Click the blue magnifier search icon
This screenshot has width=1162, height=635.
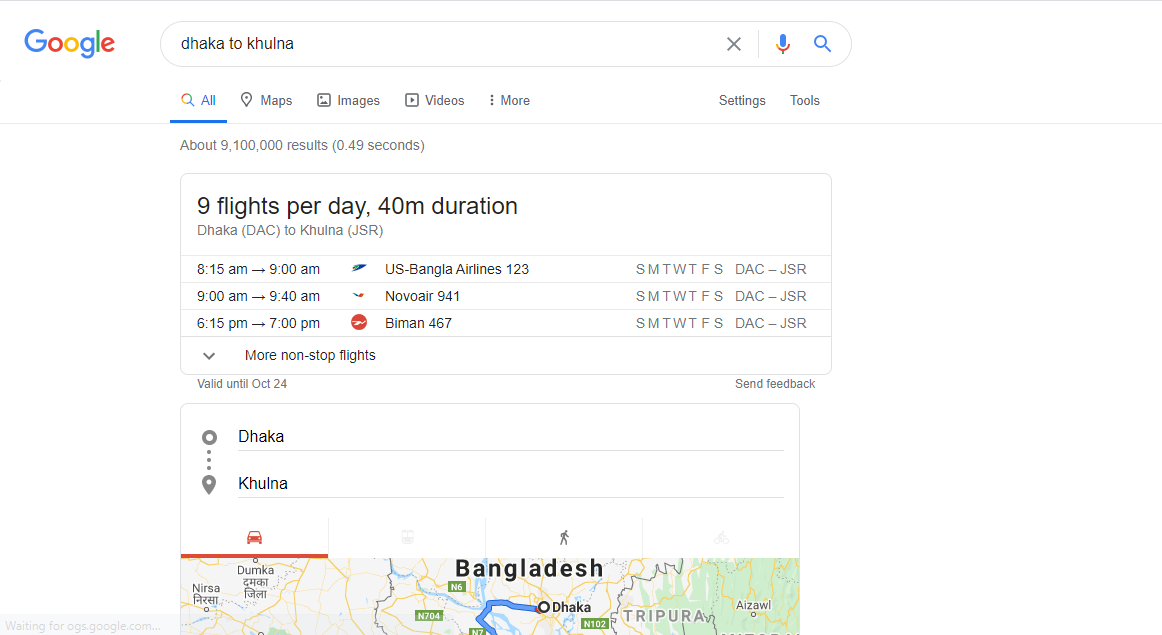822,44
